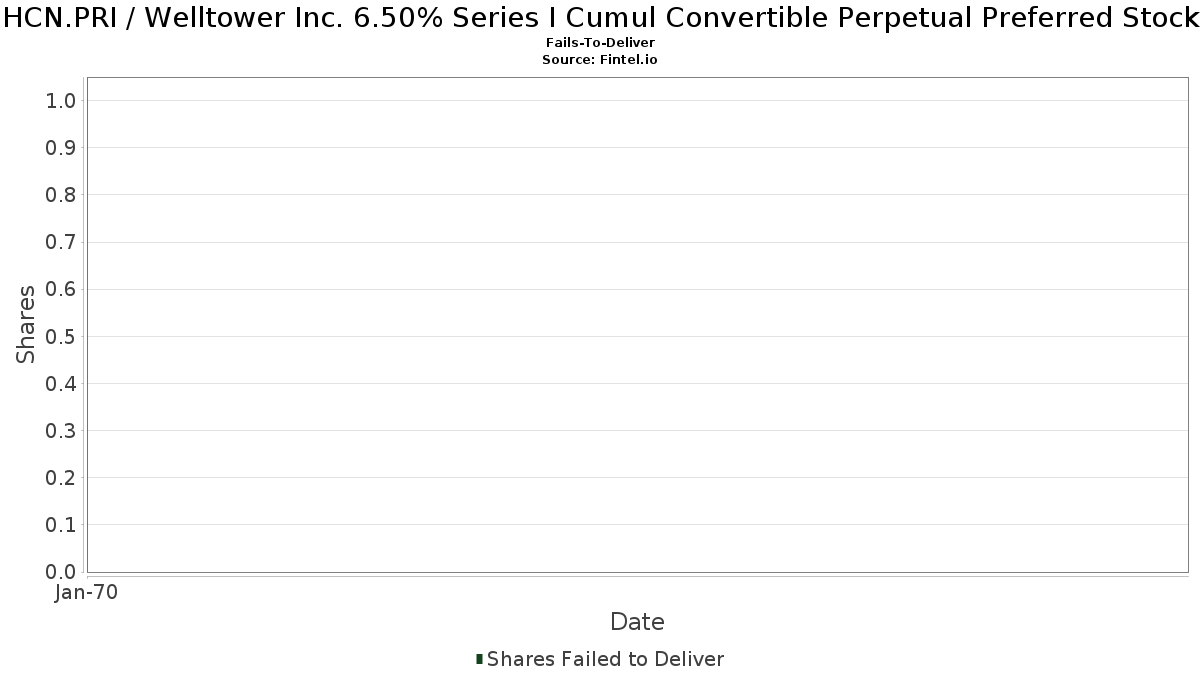Click the Fails-To-Deliver subtitle
The height and width of the screenshot is (675, 1200).
tap(600, 44)
